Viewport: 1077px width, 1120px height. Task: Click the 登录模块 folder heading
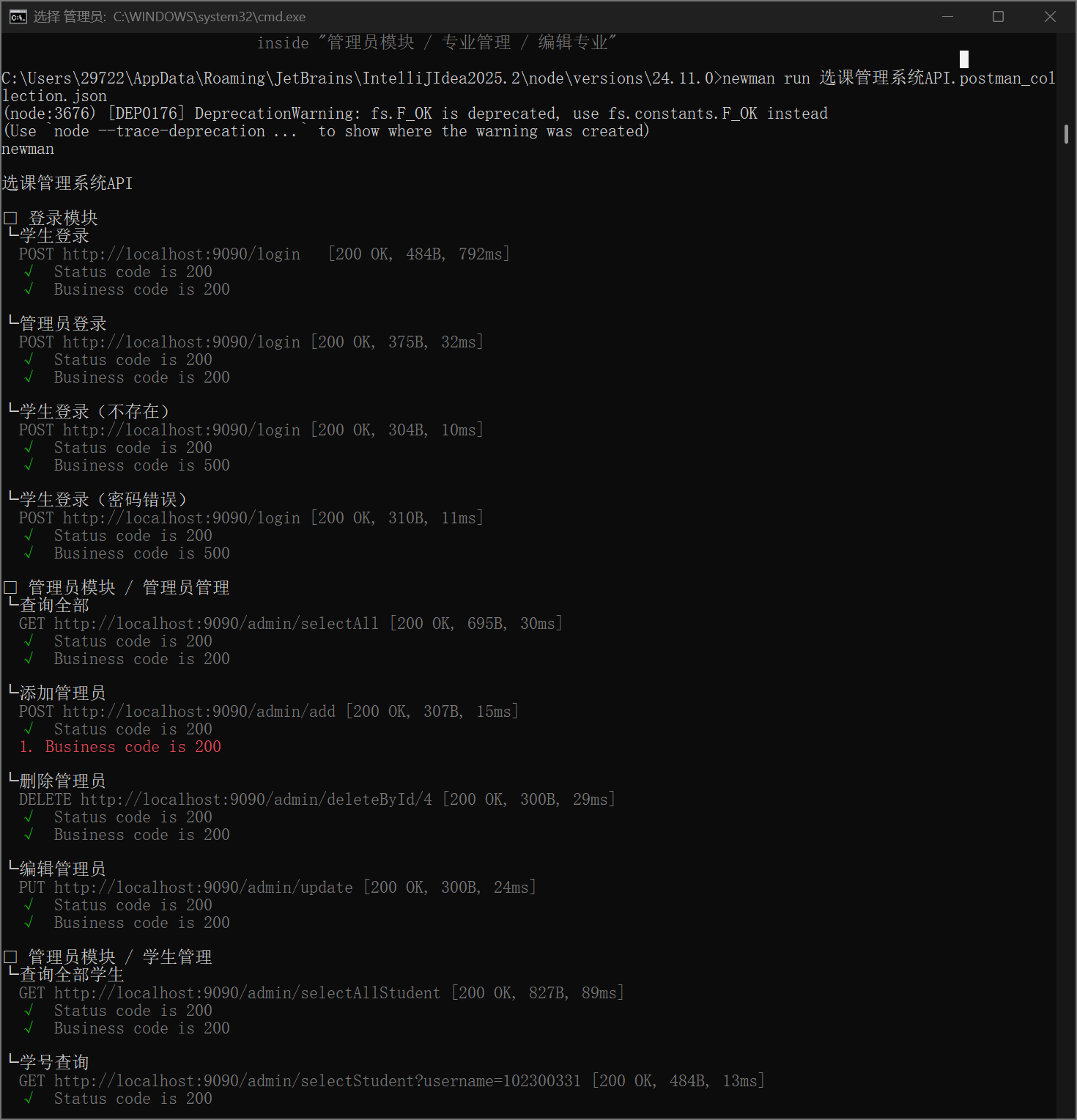(x=63, y=218)
